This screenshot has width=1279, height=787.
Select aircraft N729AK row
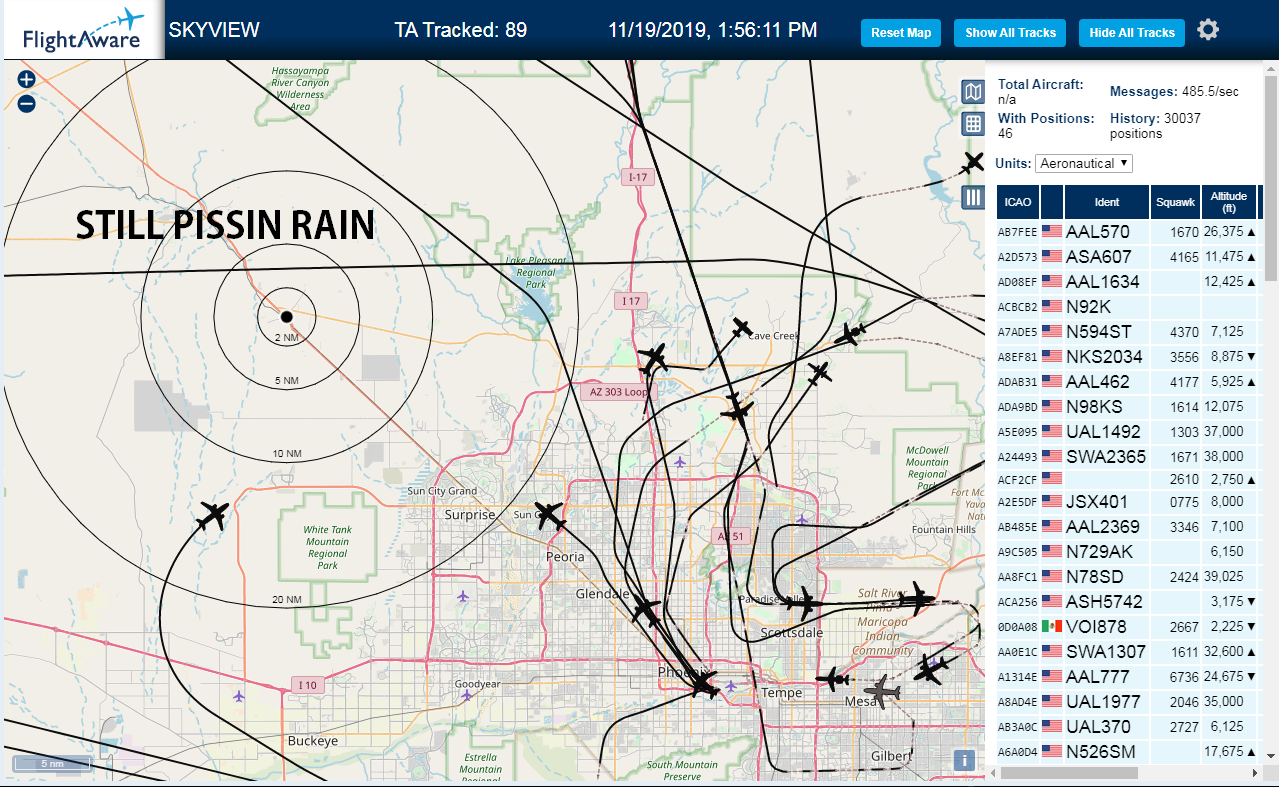[1128, 551]
